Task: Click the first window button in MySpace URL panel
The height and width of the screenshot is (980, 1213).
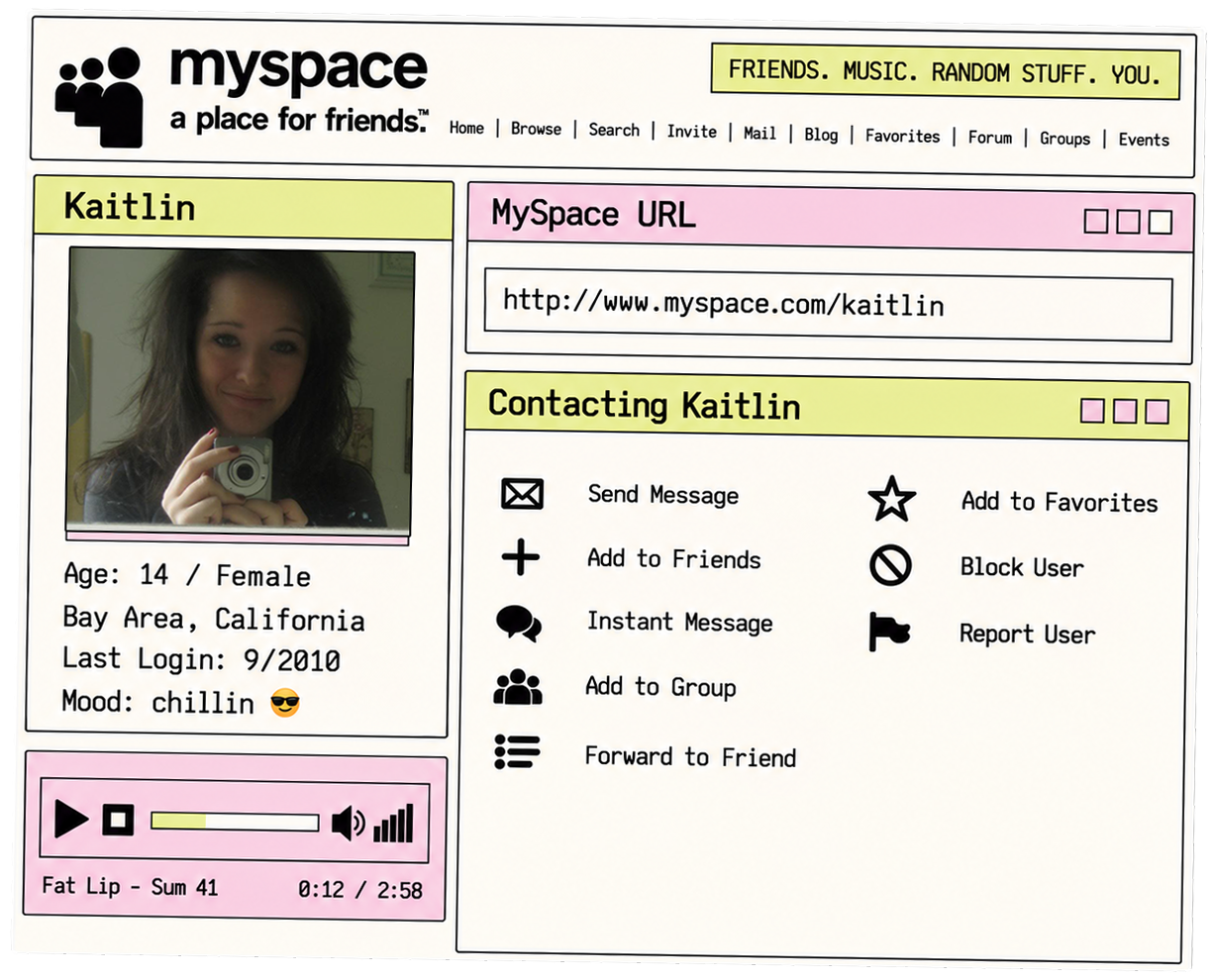Action: click(x=1096, y=220)
